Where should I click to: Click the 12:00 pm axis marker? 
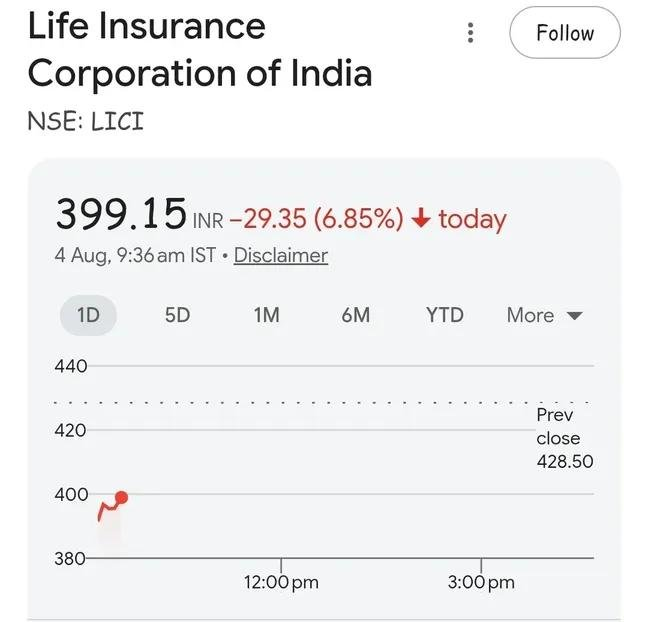pyautogui.click(x=281, y=582)
